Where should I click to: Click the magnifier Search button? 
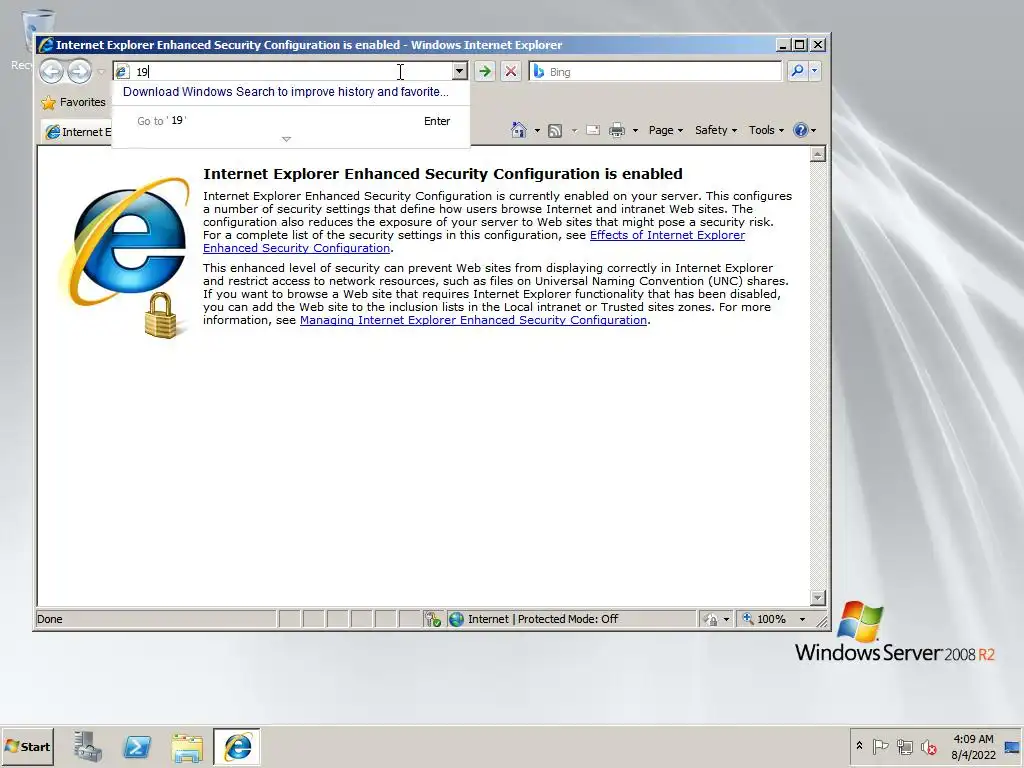(797, 71)
